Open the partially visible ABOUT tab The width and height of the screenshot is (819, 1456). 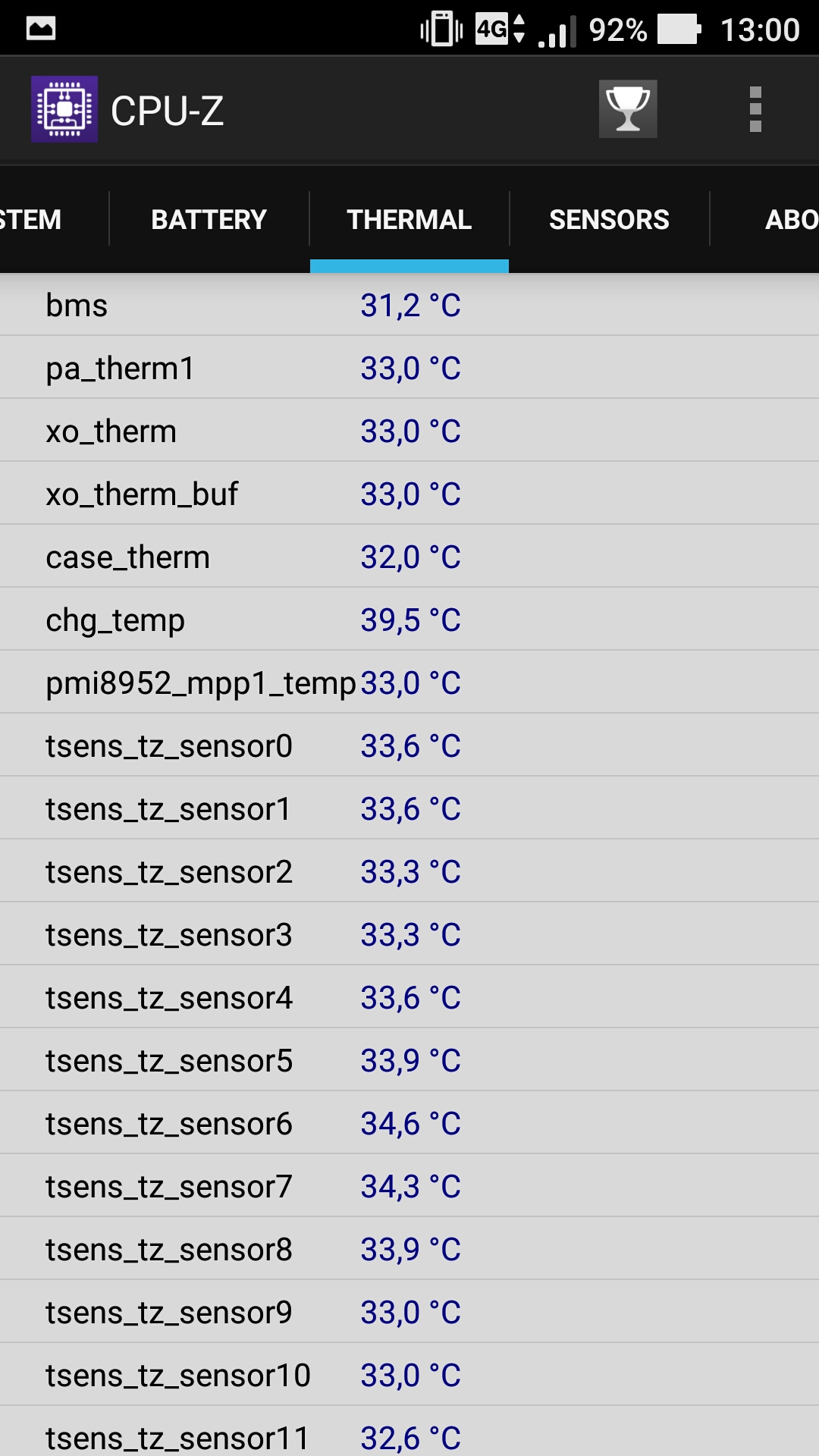tap(765, 219)
